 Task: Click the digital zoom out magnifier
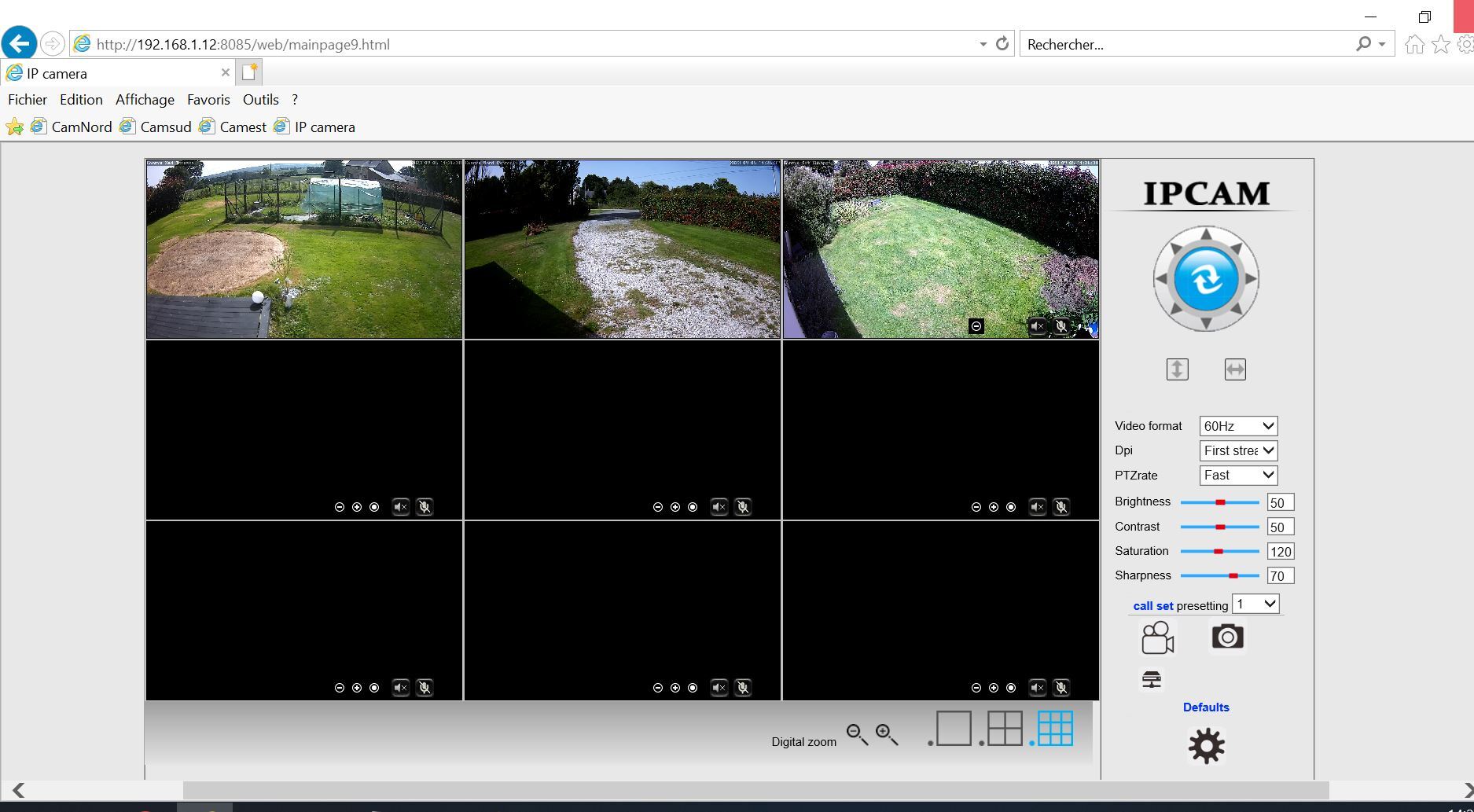(x=857, y=735)
